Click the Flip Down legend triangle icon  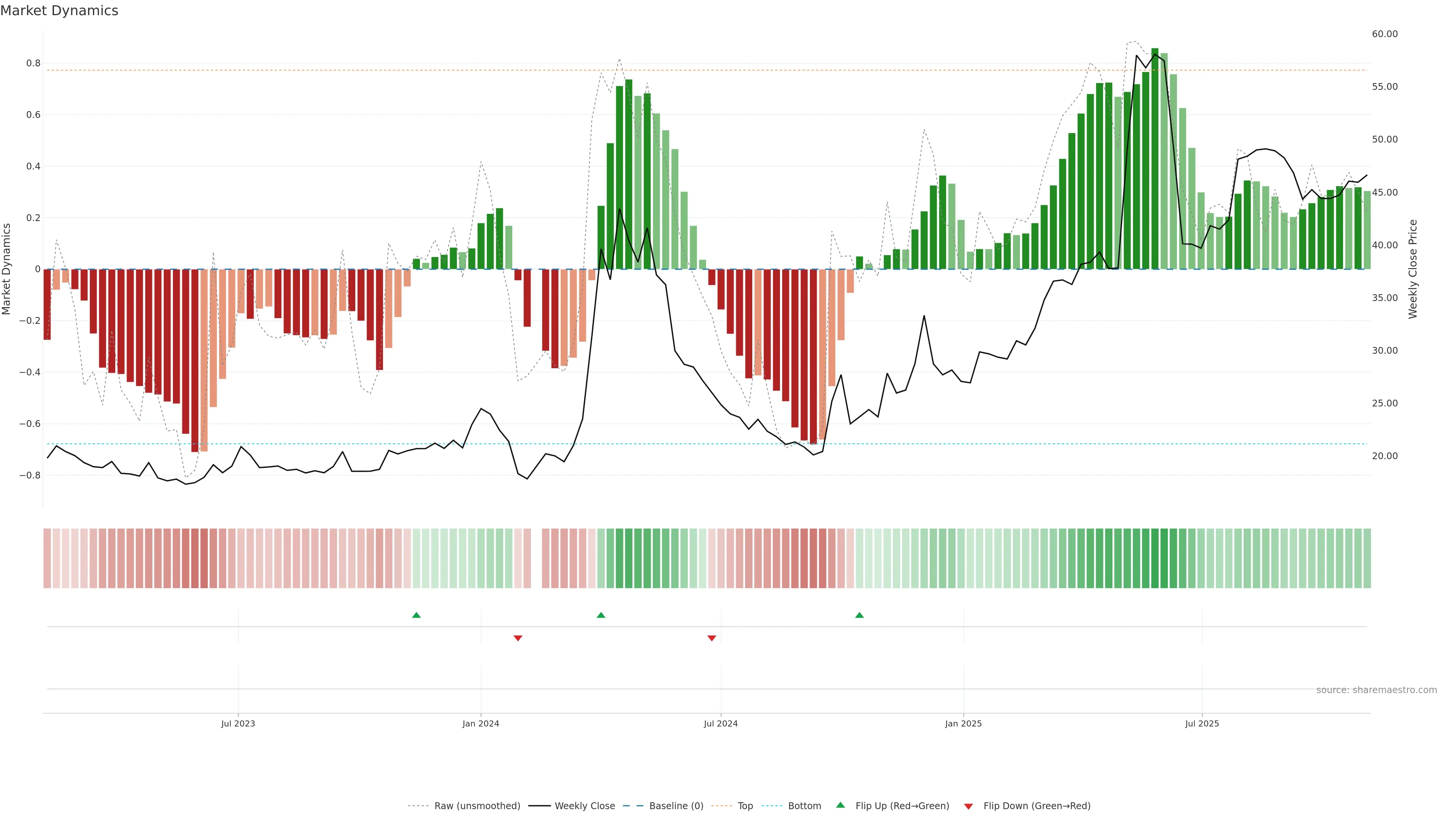[x=968, y=806]
